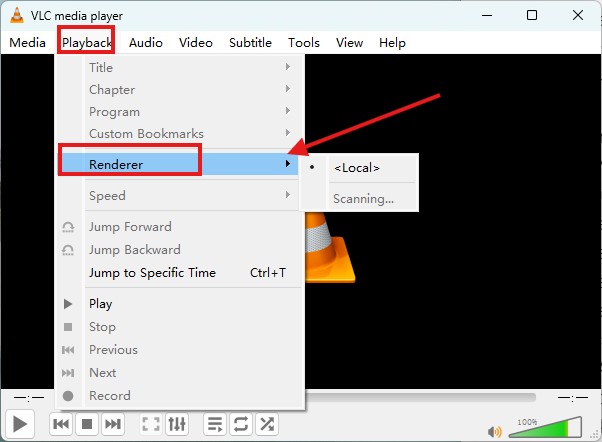Select the <Local> renderer option
Screen dimensions: 602x442
(x=359, y=168)
